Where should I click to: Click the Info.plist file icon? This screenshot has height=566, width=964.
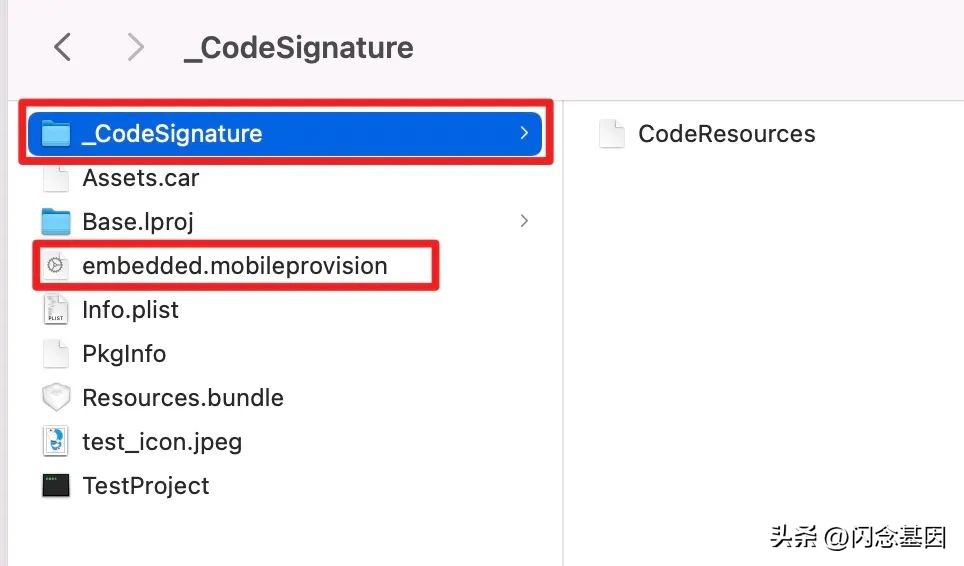pos(56,310)
